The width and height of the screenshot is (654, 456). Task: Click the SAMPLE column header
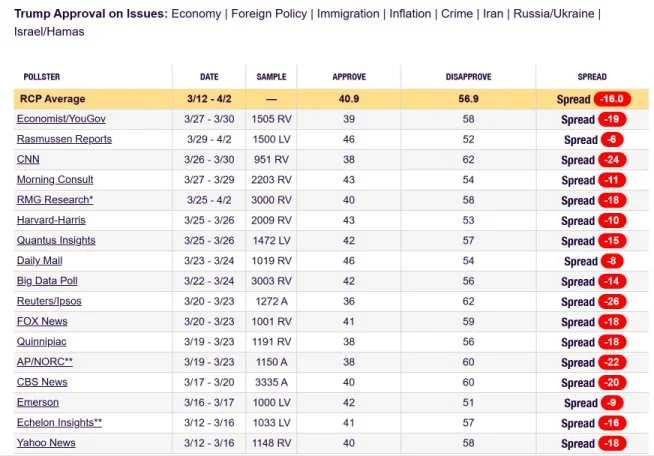[271, 77]
